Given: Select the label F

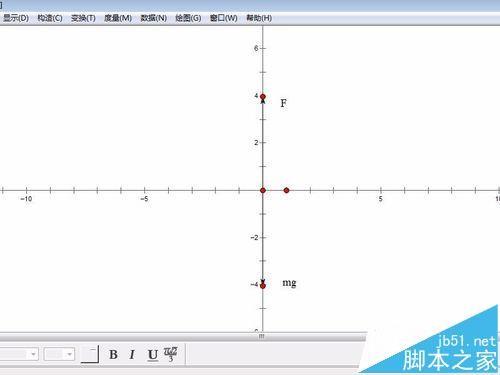Looking at the screenshot, I should click(283, 103).
